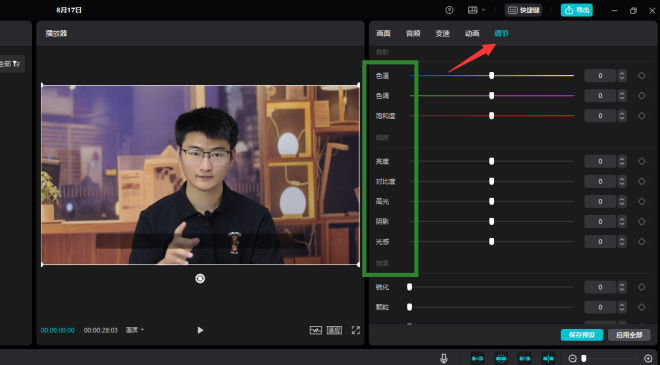Play the video in the player
660x365 pixels.
(x=200, y=330)
